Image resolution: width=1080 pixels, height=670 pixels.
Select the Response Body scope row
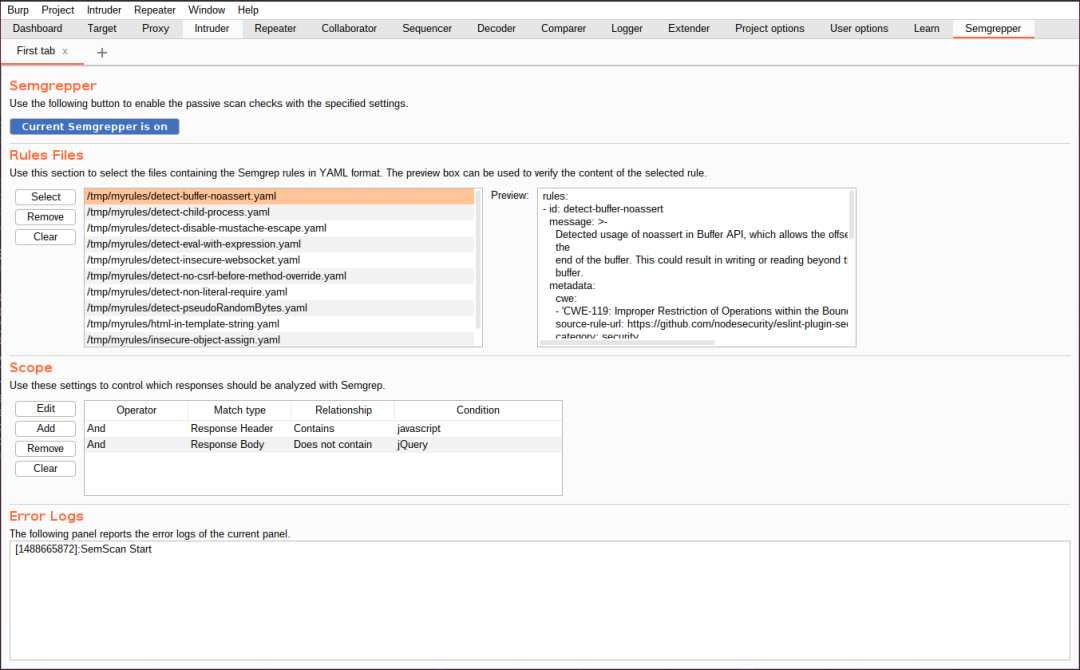coord(323,445)
